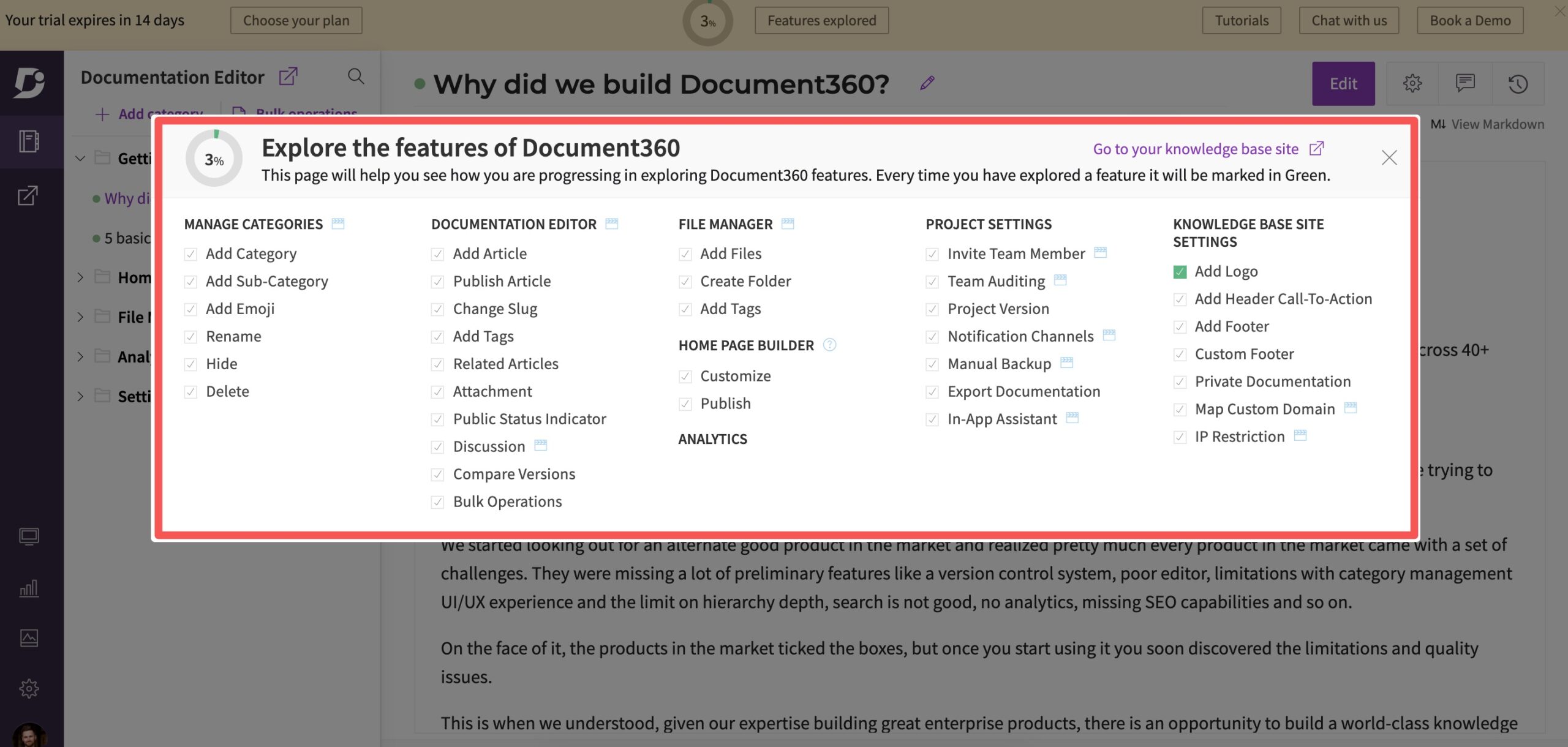The image size is (1568, 747).
Task: Click the analytics bar chart sidebar icon
Action: point(29,588)
